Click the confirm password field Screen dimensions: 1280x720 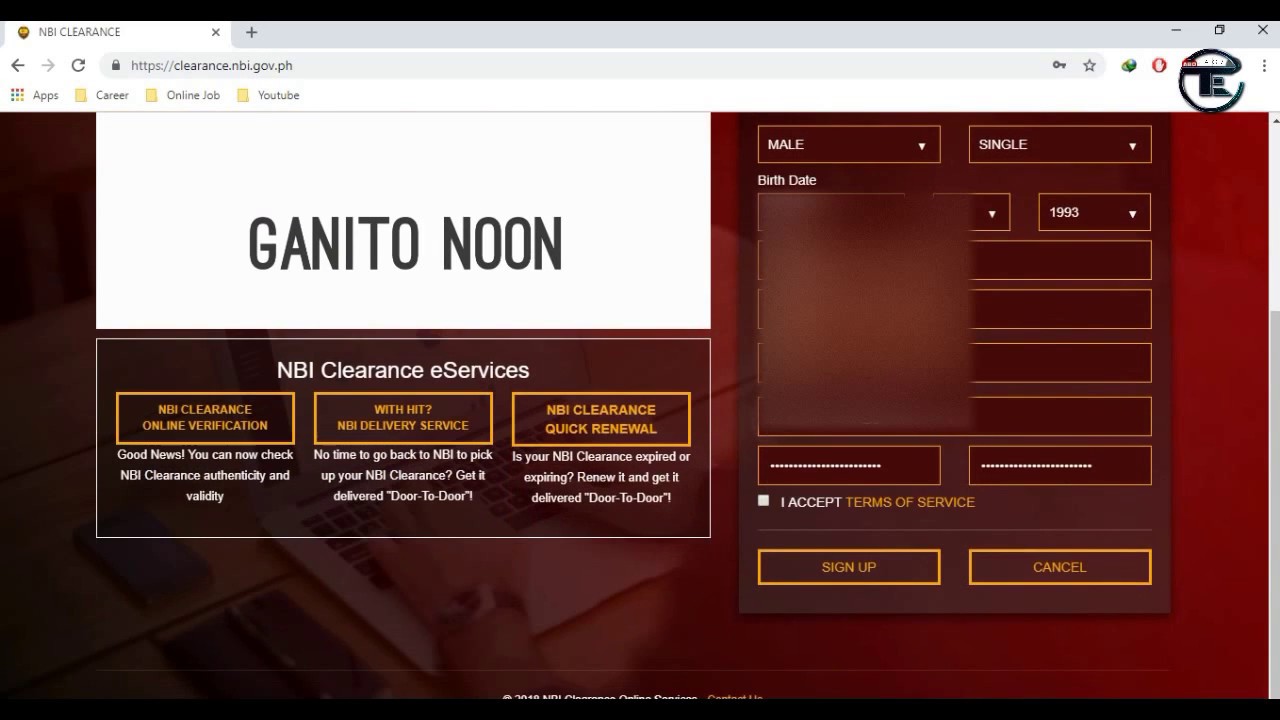tap(1060, 465)
